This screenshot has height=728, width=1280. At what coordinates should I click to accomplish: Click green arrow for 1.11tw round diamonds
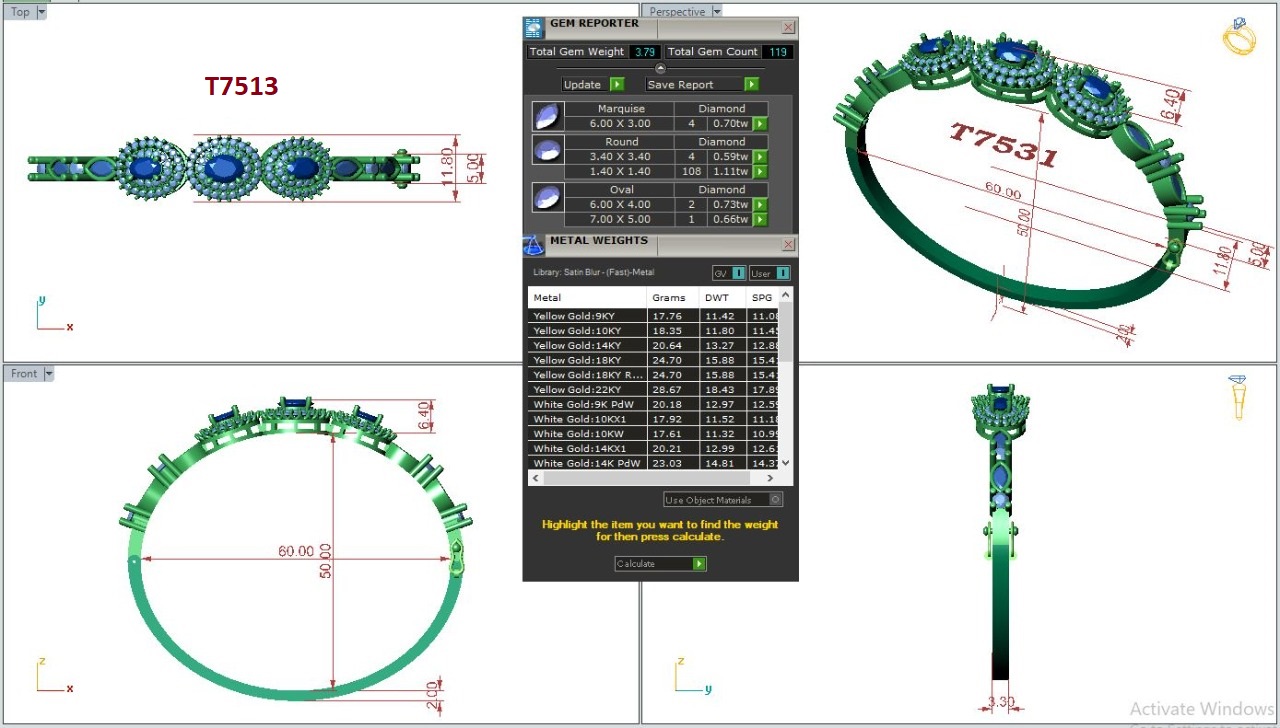tap(760, 172)
